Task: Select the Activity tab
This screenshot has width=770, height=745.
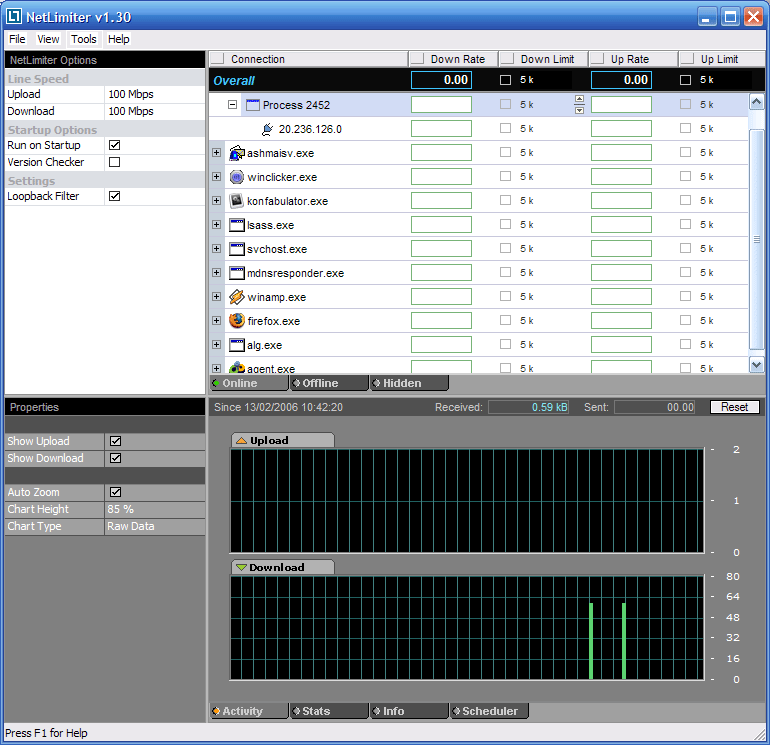Action: 249,711
